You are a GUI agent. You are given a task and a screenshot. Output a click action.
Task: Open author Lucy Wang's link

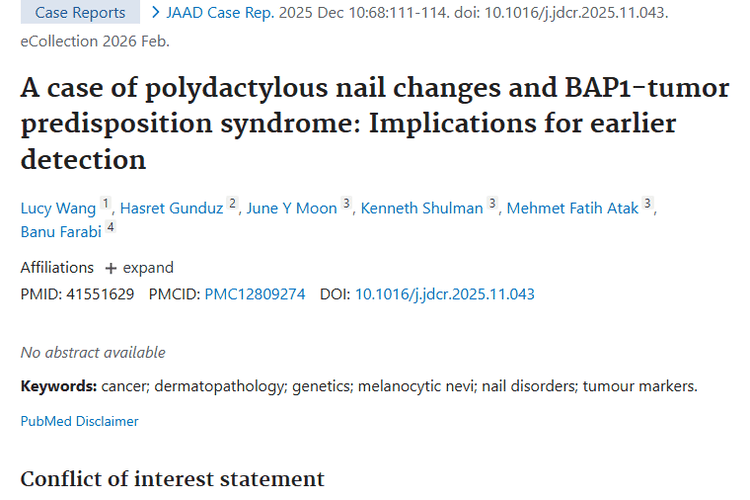[58, 208]
